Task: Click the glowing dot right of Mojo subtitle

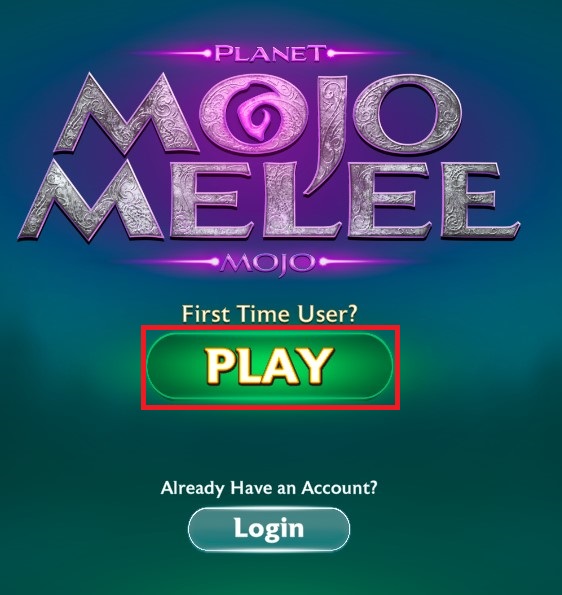Action: (x=323, y=262)
